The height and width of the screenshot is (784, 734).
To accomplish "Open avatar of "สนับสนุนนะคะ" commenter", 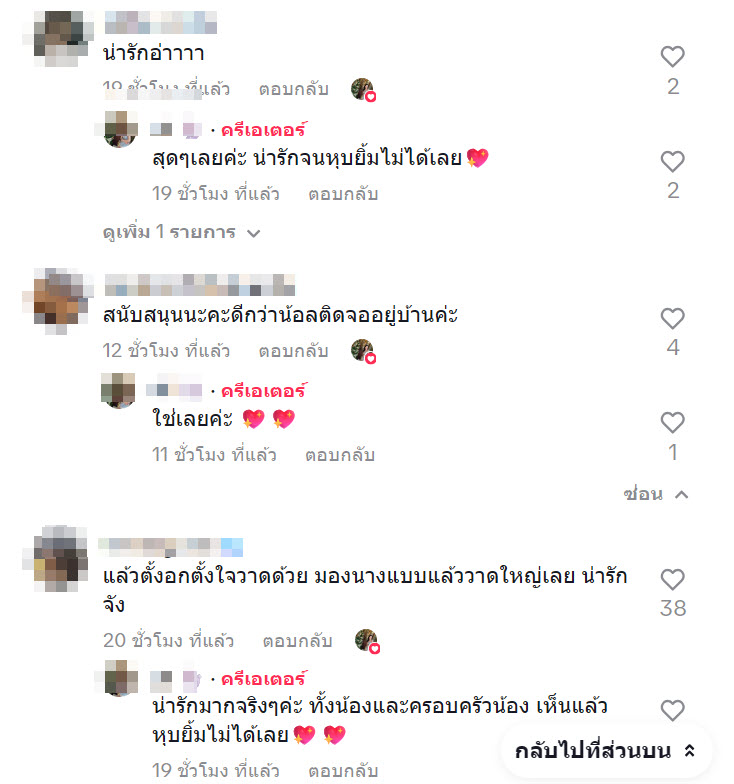I will click(59, 300).
